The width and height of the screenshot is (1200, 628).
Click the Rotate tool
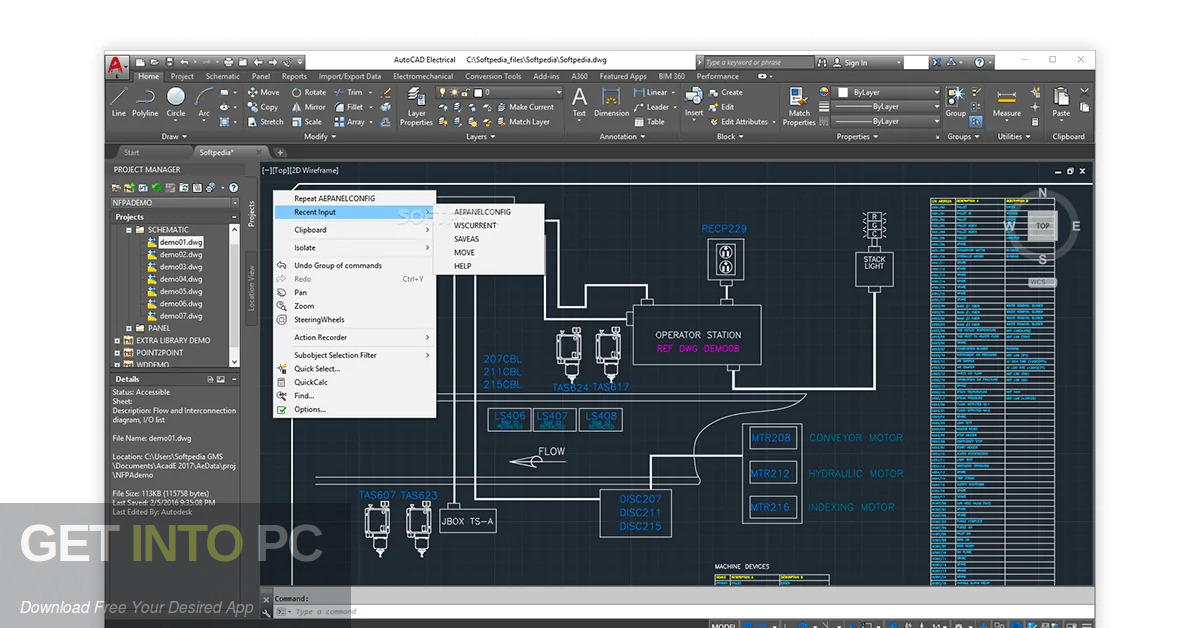tap(308, 92)
